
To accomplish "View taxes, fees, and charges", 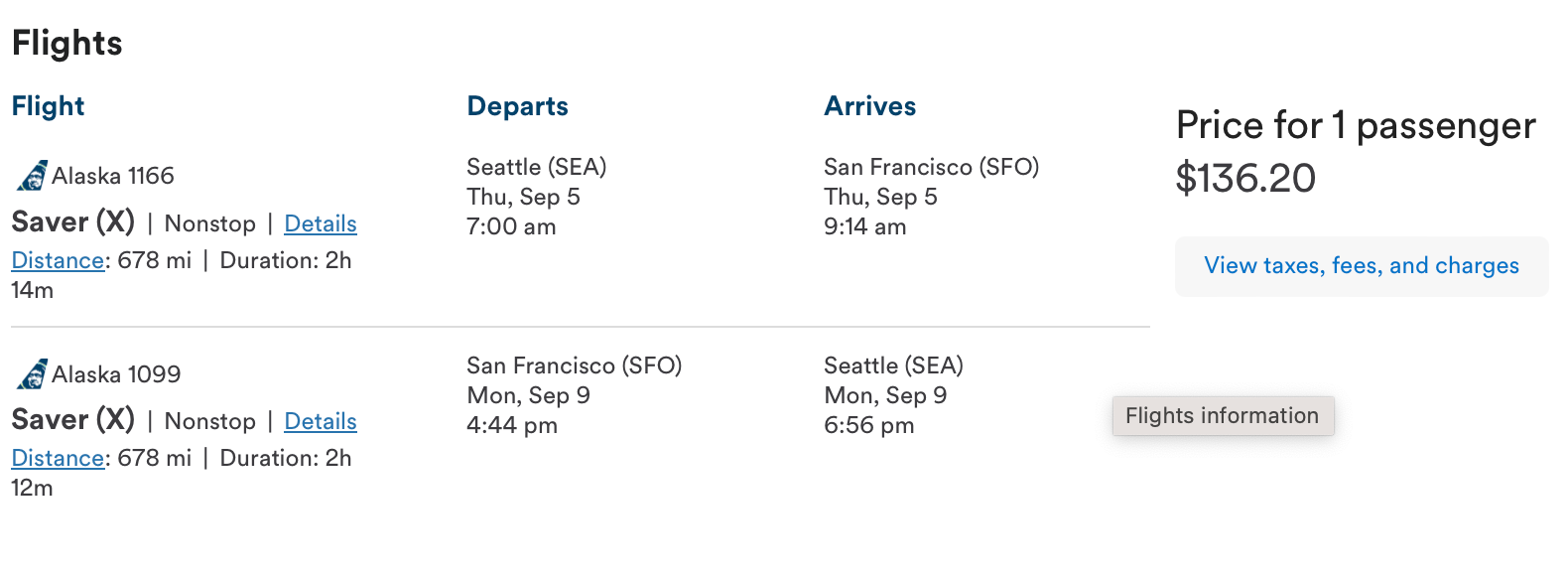I will pos(1361,266).
